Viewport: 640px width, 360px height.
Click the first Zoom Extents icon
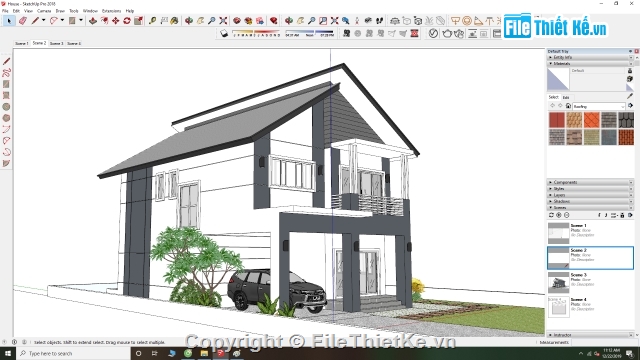(x=223, y=20)
